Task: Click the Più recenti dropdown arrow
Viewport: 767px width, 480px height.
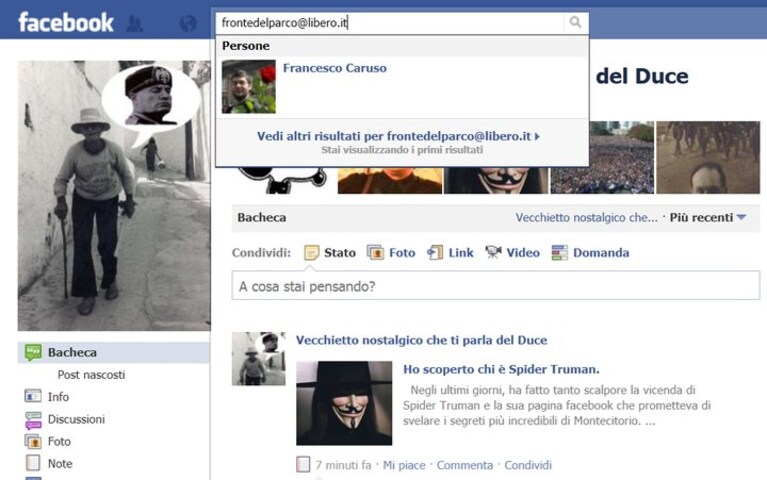Action: pos(741,217)
